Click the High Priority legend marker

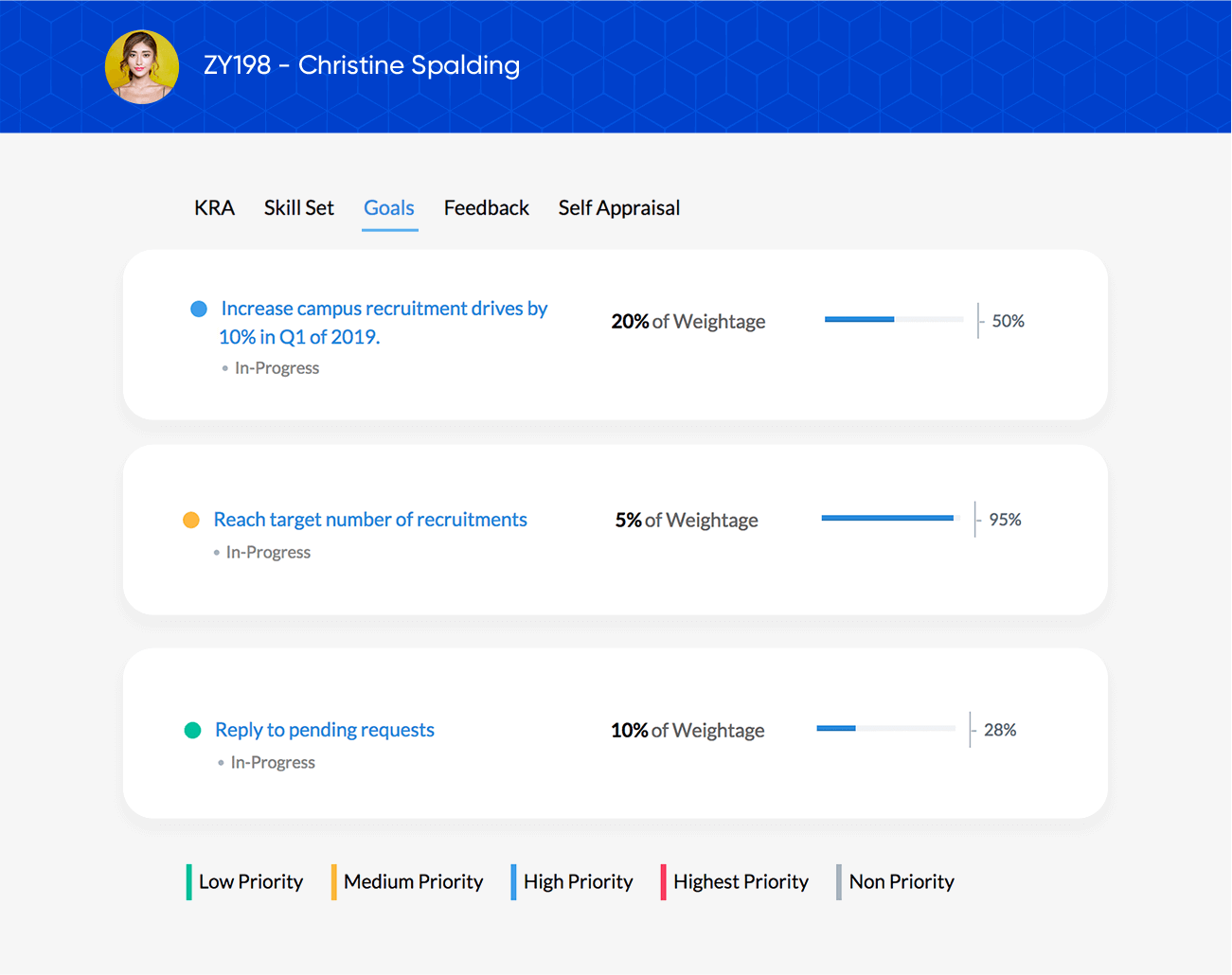pos(513,882)
